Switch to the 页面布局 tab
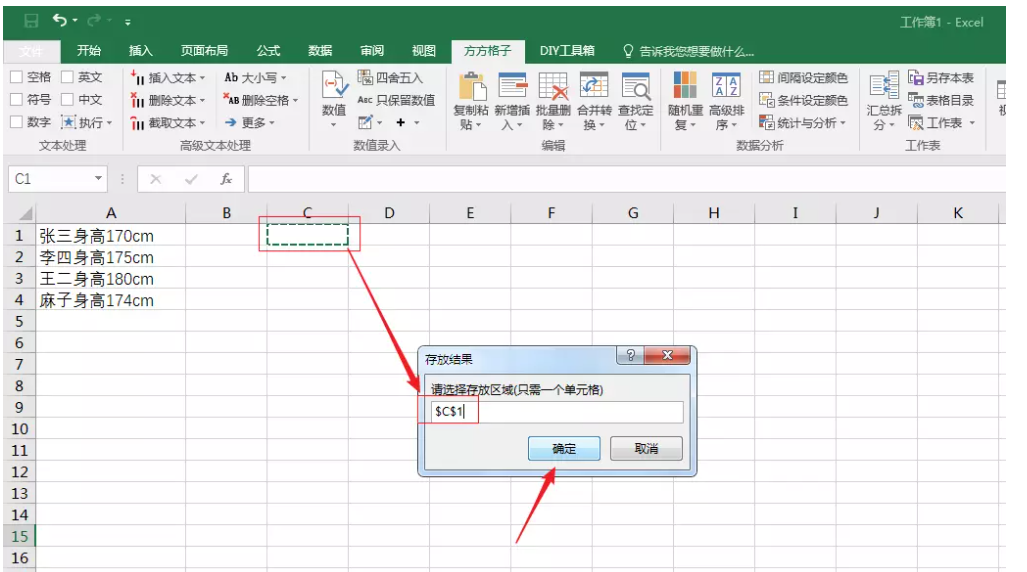Image resolution: width=1027 pixels, height=572 pixels. pos(204,50)
